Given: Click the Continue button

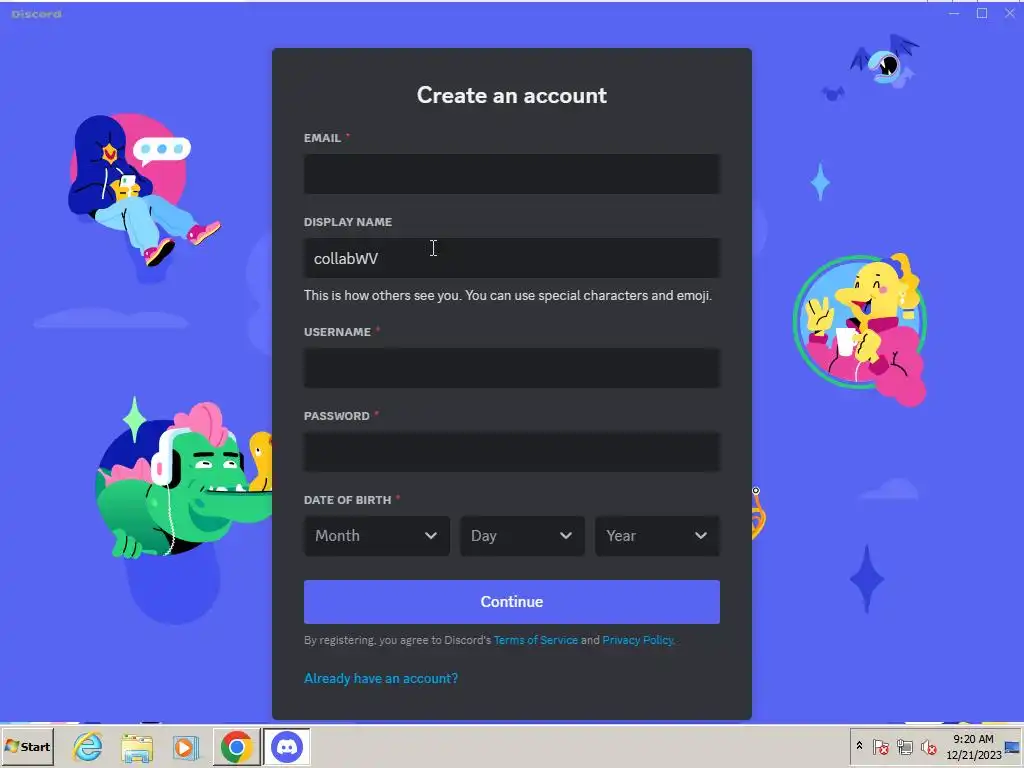Looking at the screenshot, I should (x=511, y=601).
